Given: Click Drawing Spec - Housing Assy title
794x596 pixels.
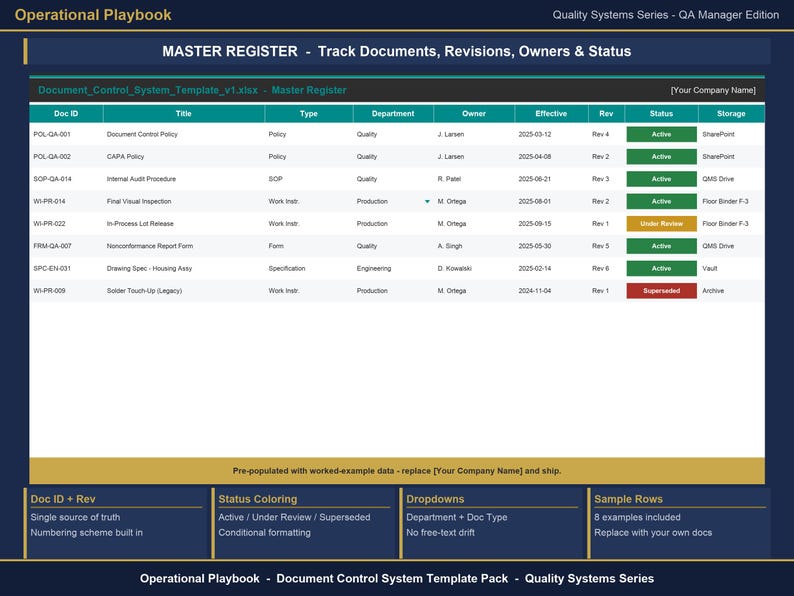Looking at the screenshot, I should click(x=149, y=268).
